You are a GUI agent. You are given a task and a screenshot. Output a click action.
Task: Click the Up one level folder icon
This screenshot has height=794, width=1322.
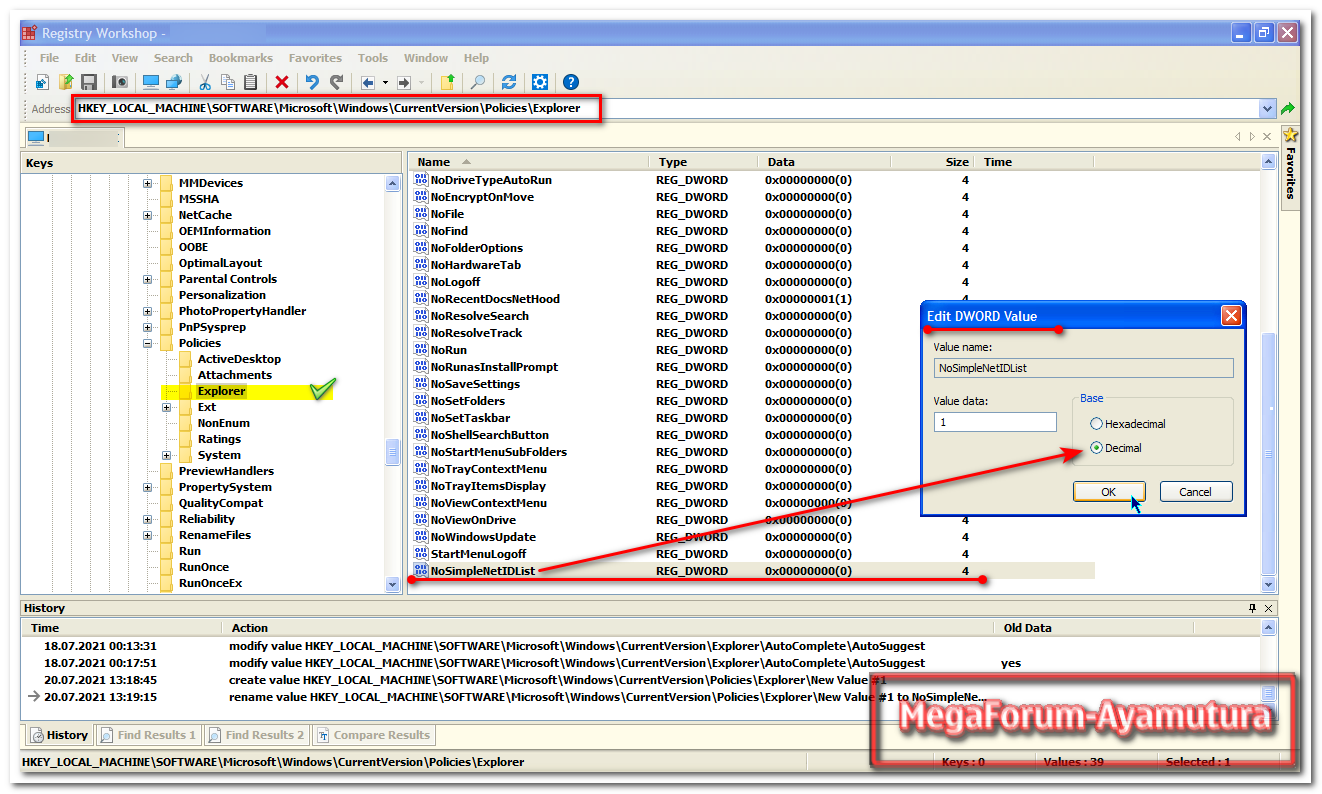pyautogui.click(x=448, y=82)
